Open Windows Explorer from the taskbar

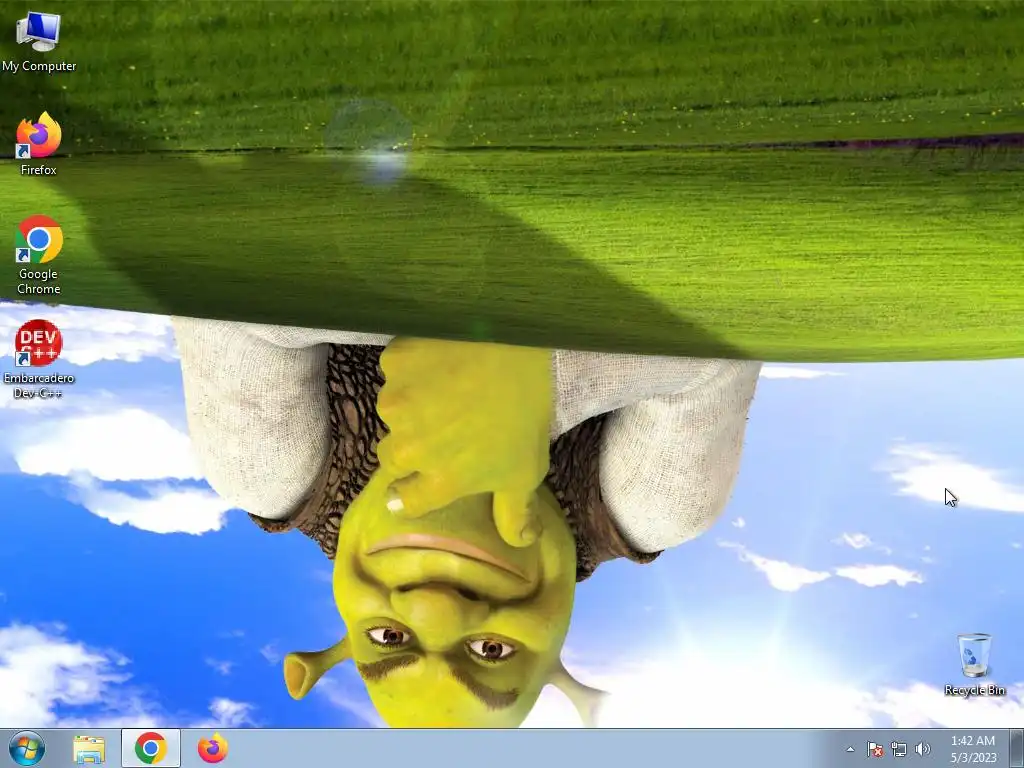pyautogui.click(x=89, y=749)
